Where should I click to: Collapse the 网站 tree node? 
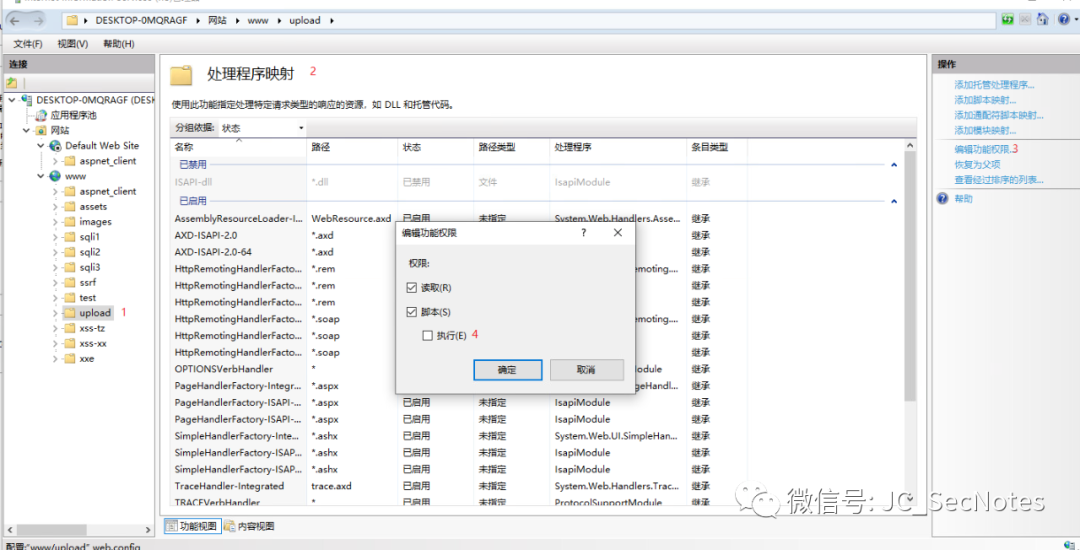[27, 130]
